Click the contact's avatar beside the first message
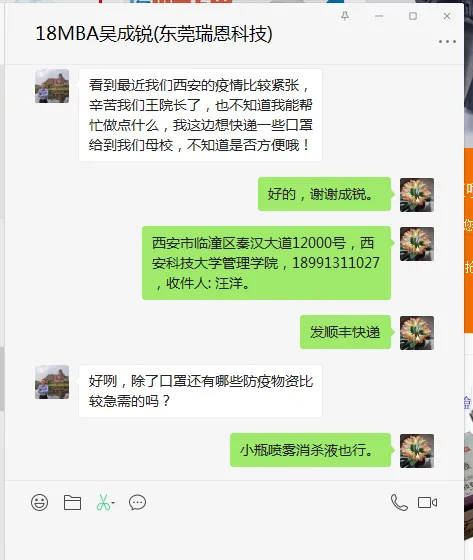 pos(52,86)
